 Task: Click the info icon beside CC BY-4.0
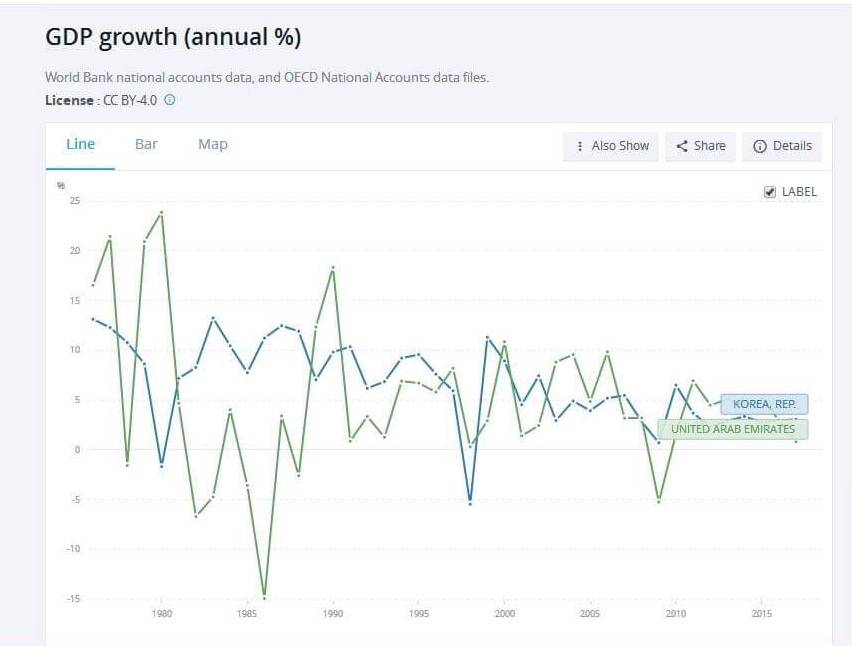point(170,100)
